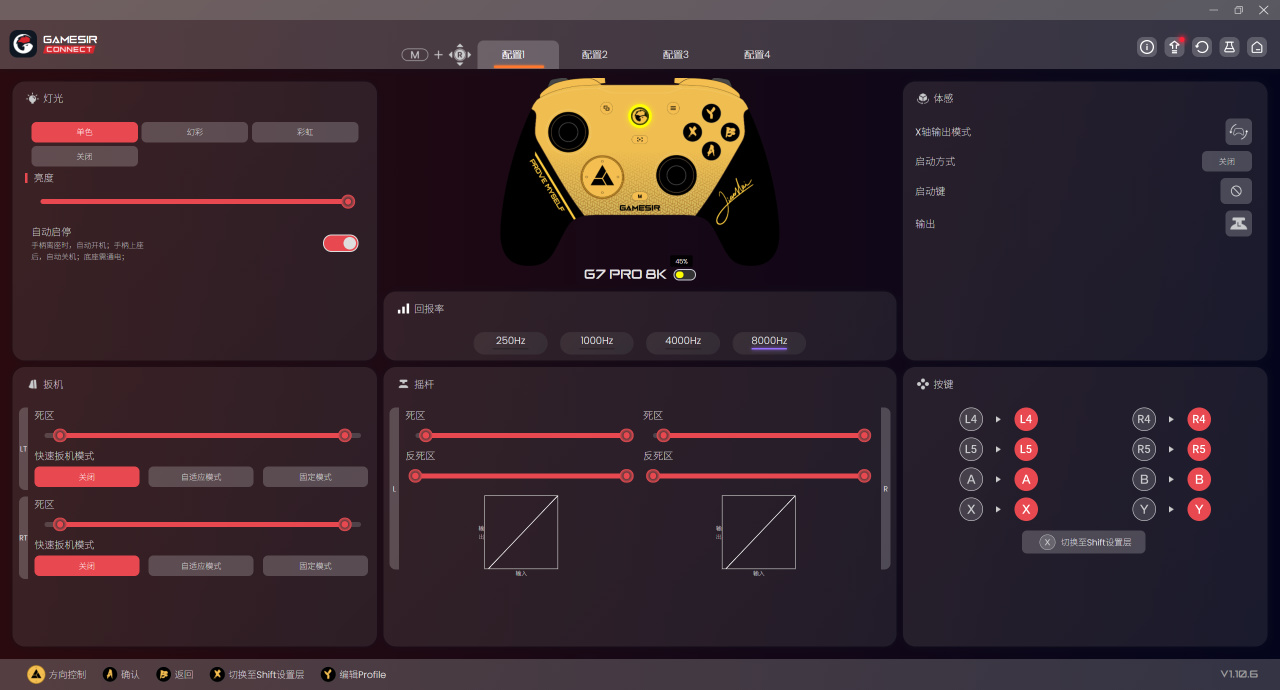1280x690 pixels.
Task: Click the red B mapped button
Action: click(x=1199, y=480)
